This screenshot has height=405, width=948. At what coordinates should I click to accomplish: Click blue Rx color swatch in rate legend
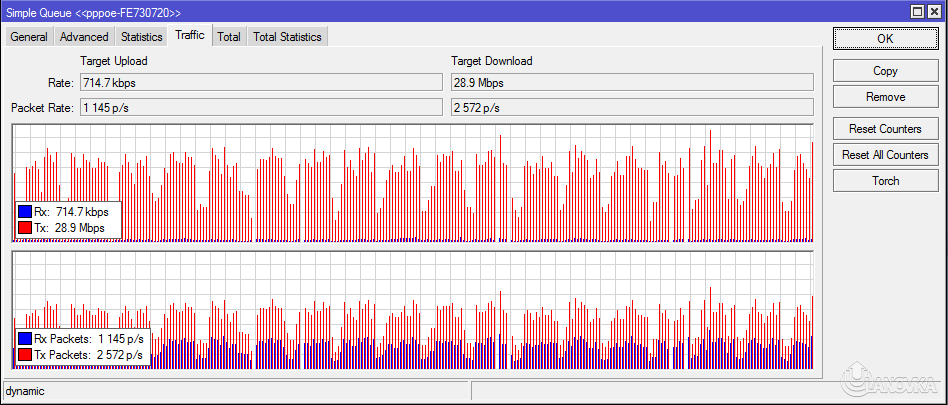click(25, 212)
